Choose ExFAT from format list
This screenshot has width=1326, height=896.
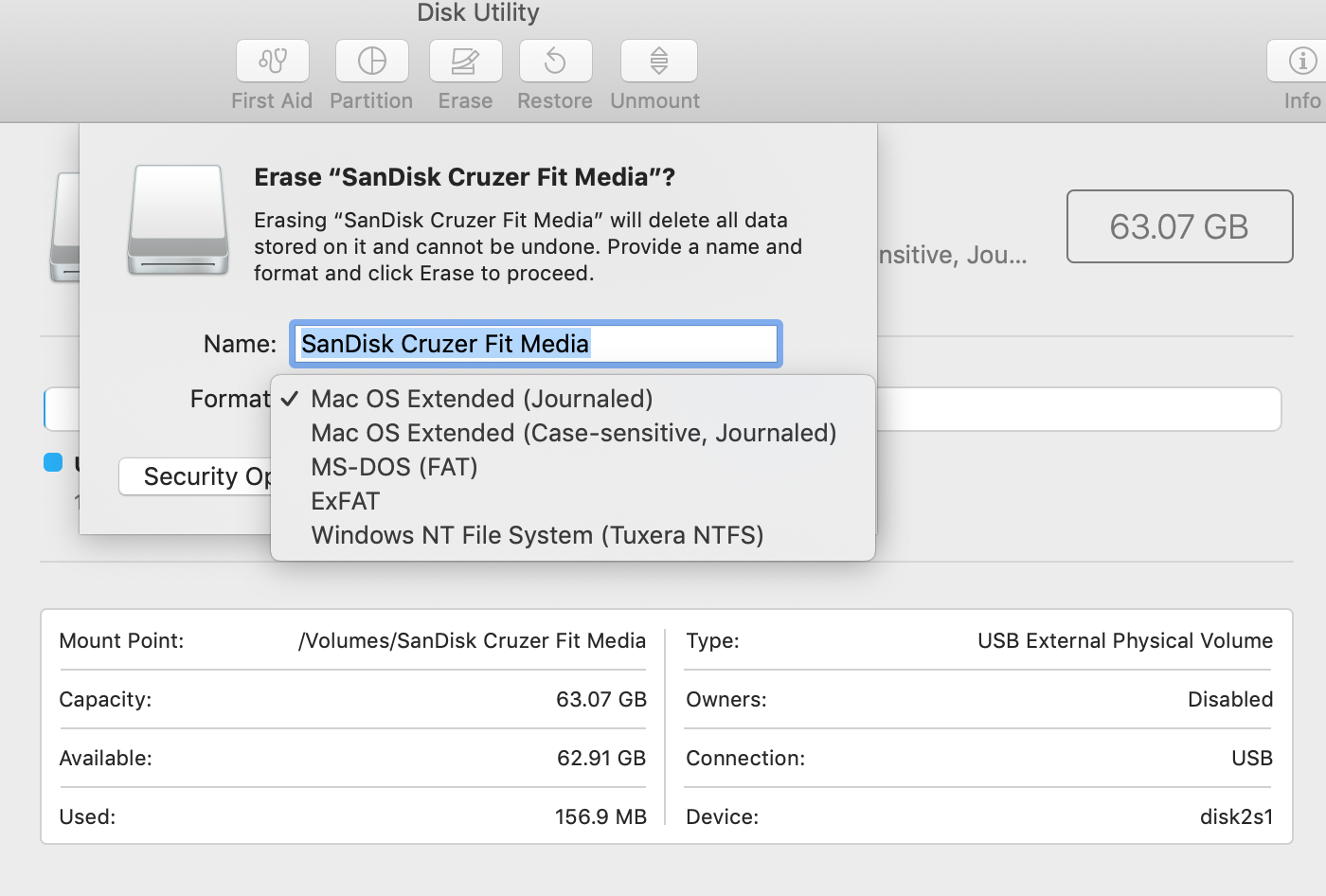tap(572, 501)
